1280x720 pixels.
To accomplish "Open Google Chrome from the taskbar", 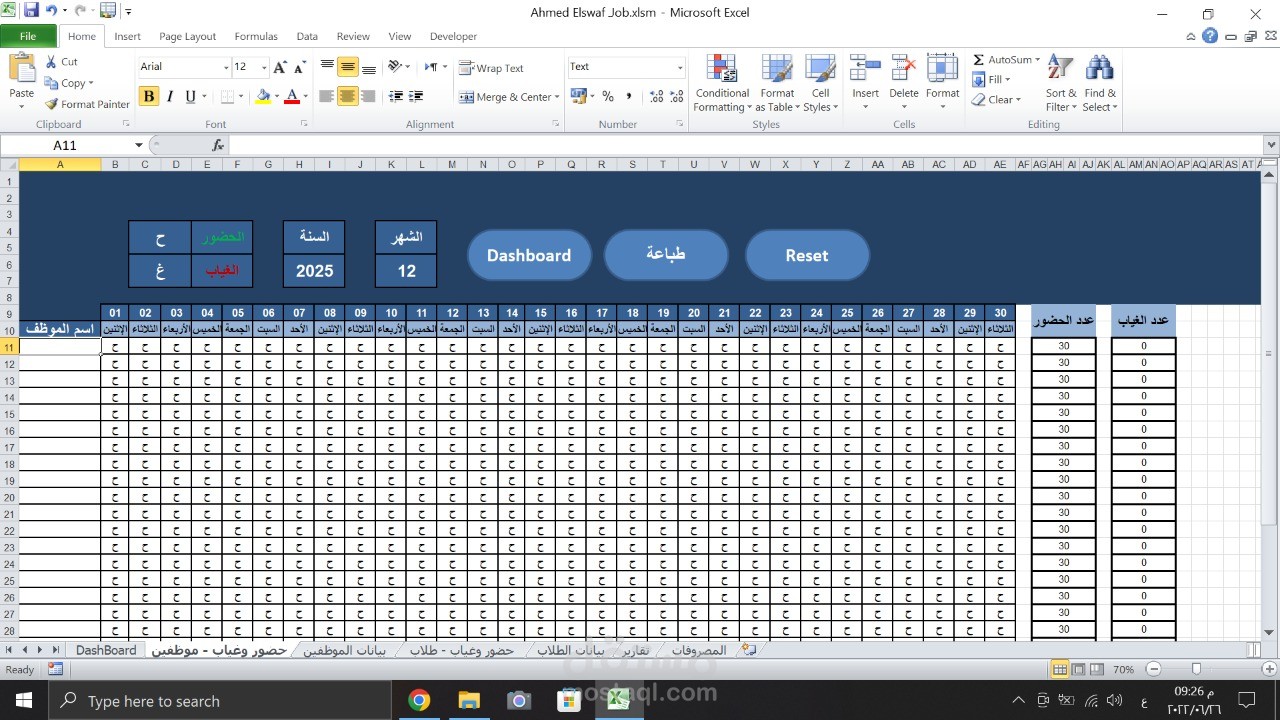I will [x=419, y=700].
